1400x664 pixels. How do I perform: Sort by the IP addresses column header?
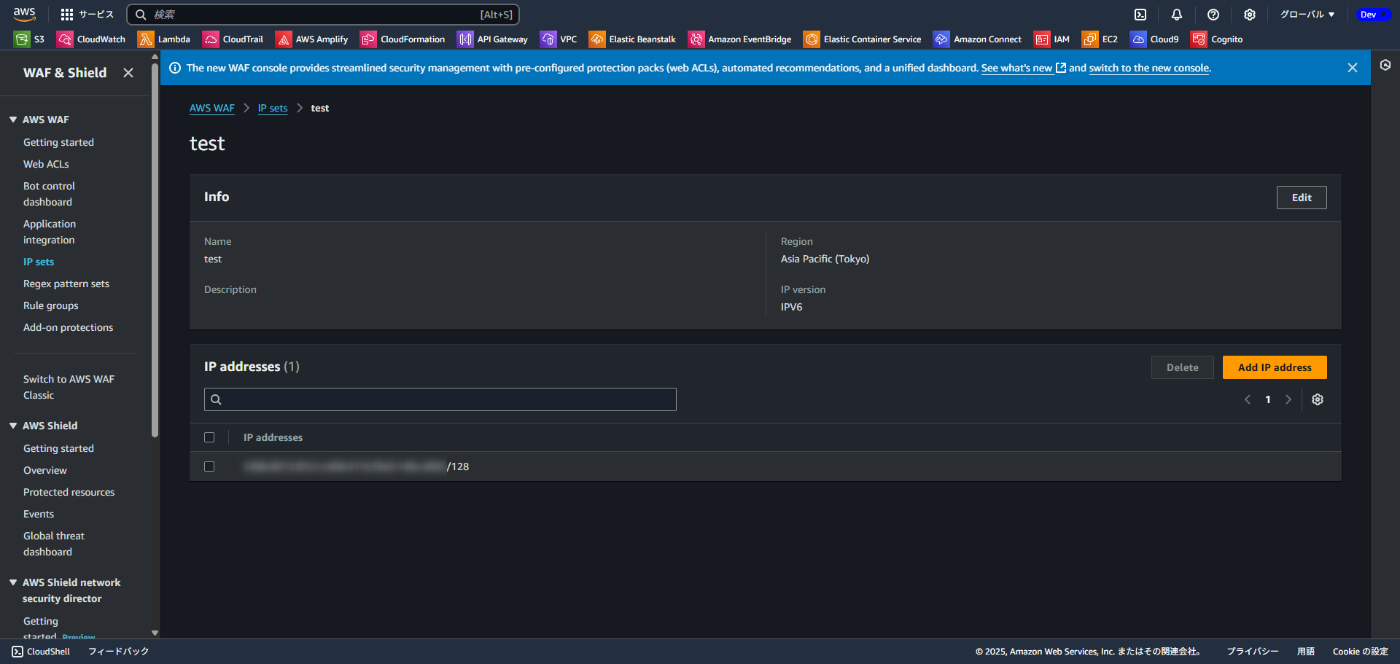pos(273,437)
